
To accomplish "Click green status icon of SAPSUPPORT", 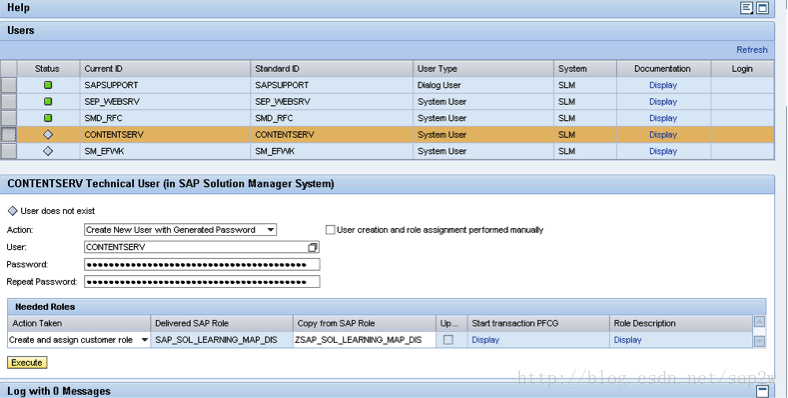I will click(x=48, y=85).
